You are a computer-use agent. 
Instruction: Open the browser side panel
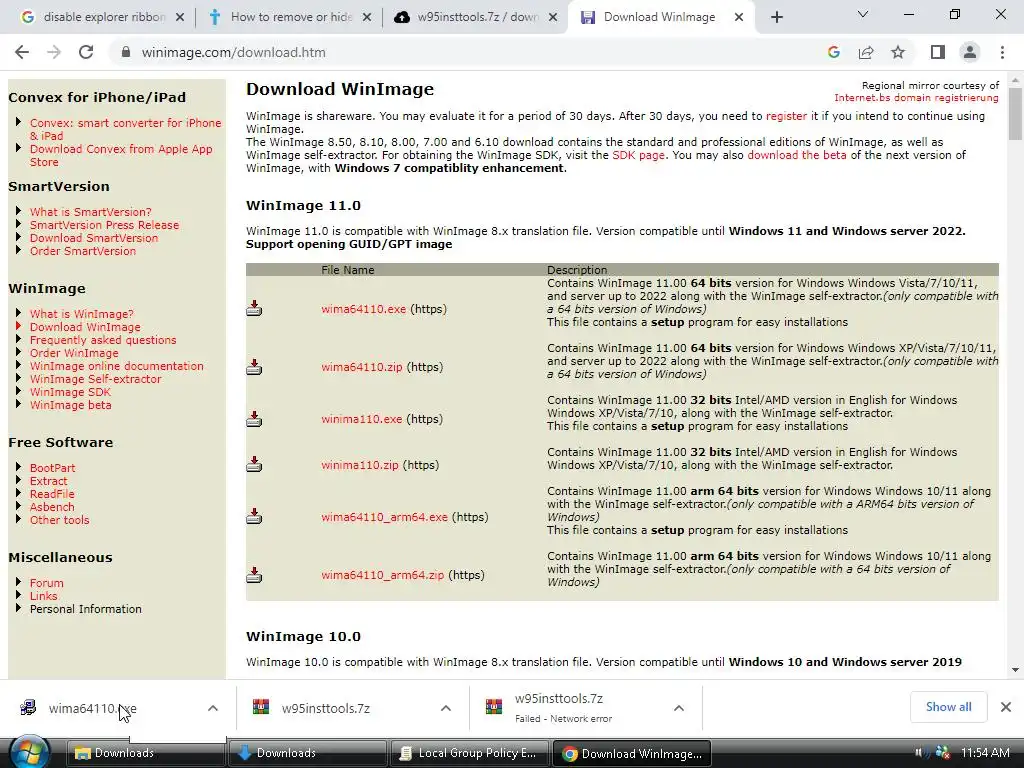(x=937, y=52)
